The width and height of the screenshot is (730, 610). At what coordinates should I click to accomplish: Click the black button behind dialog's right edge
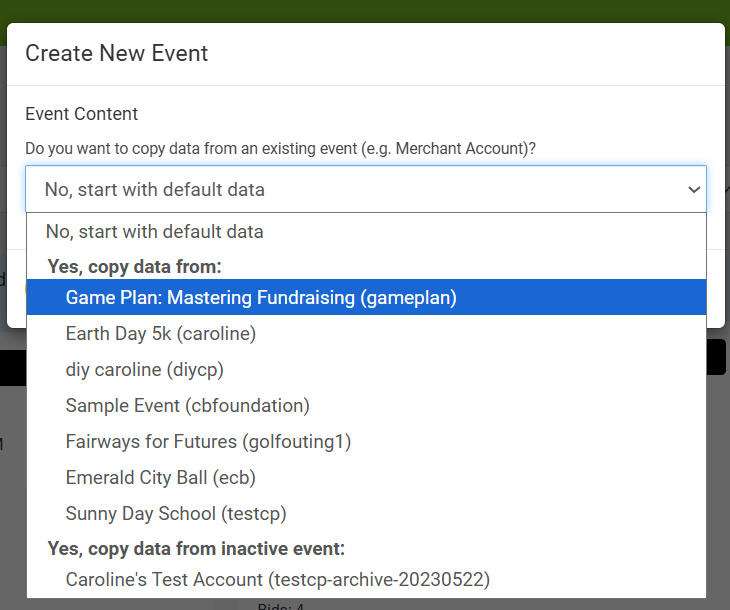717,357
